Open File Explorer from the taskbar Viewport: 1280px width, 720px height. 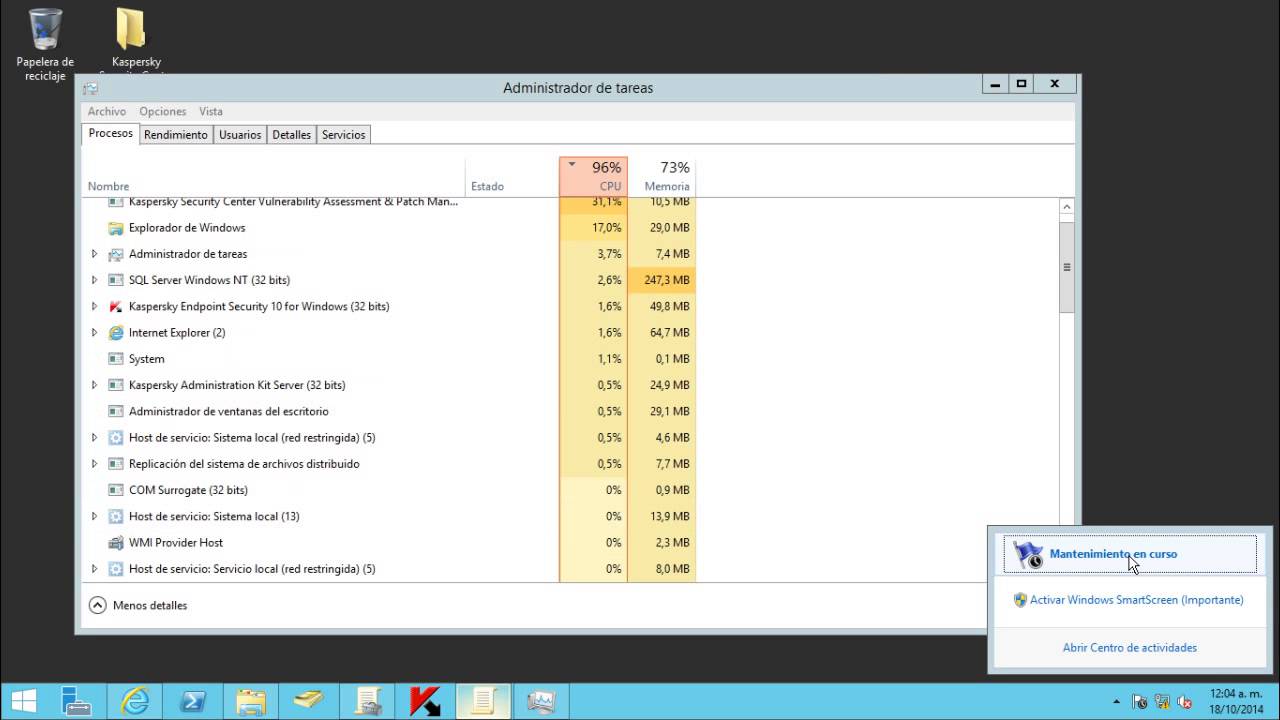[x=251, y=702]
